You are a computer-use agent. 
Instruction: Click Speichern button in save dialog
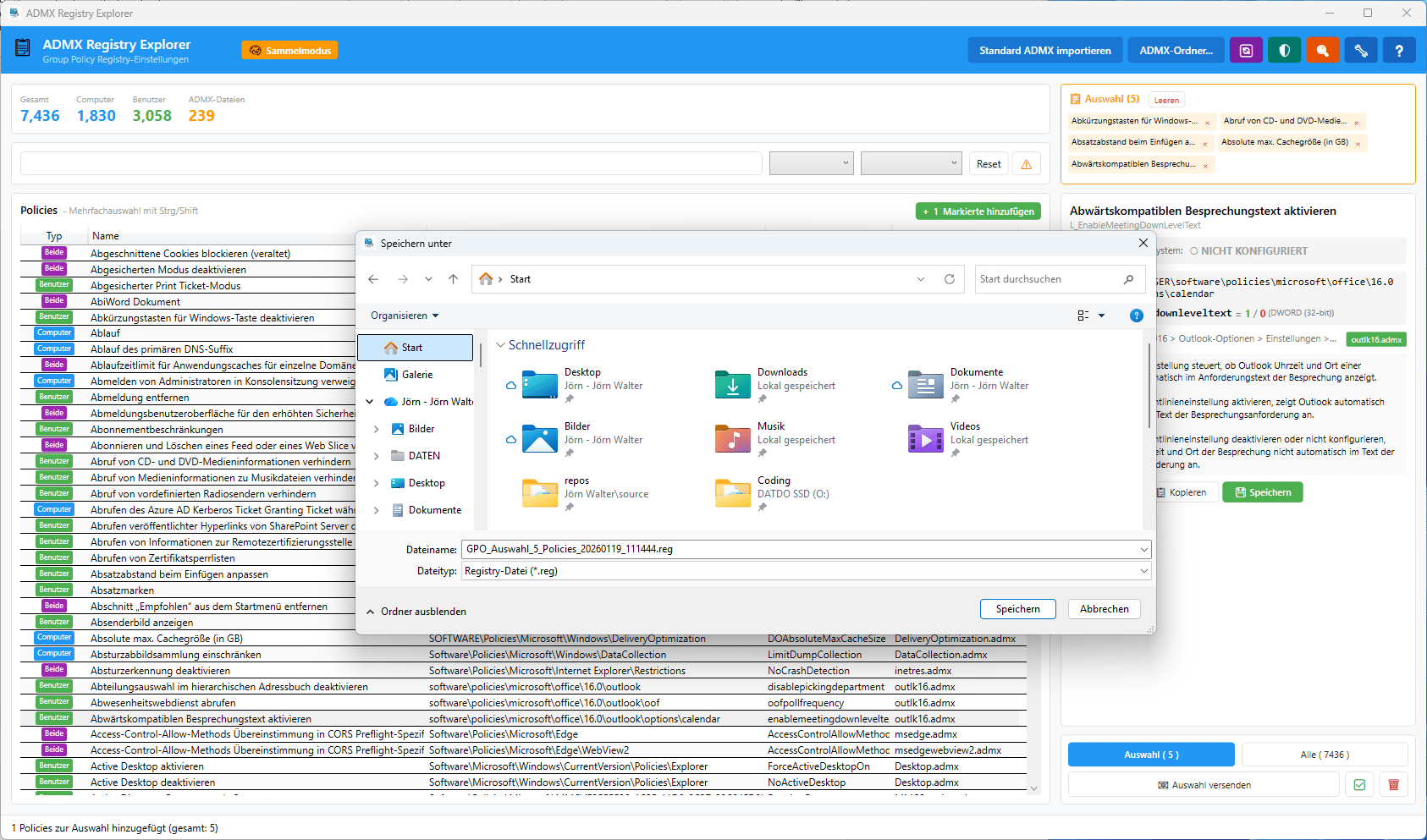pos(1017,609)
